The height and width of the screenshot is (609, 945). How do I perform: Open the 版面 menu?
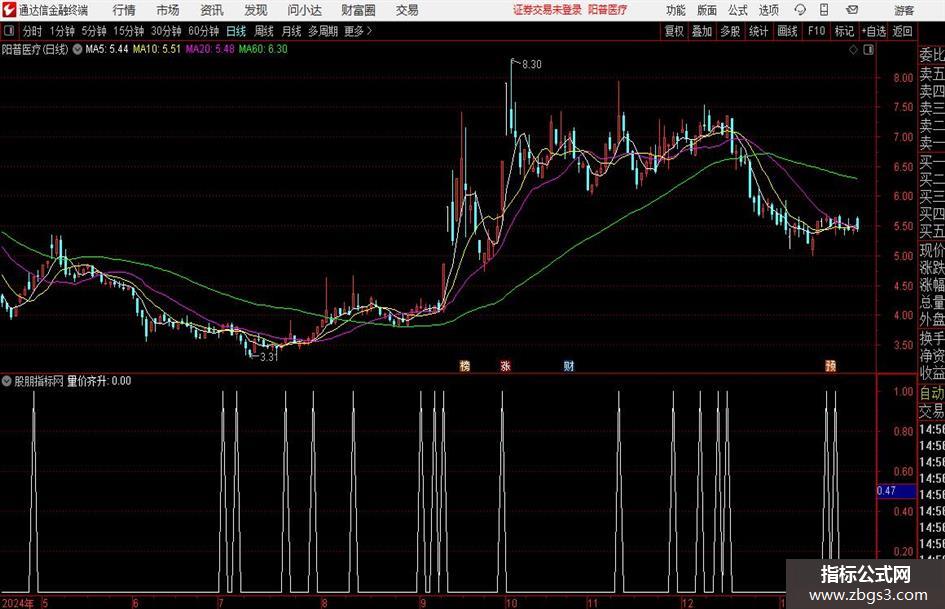click(x=706, y=10)
